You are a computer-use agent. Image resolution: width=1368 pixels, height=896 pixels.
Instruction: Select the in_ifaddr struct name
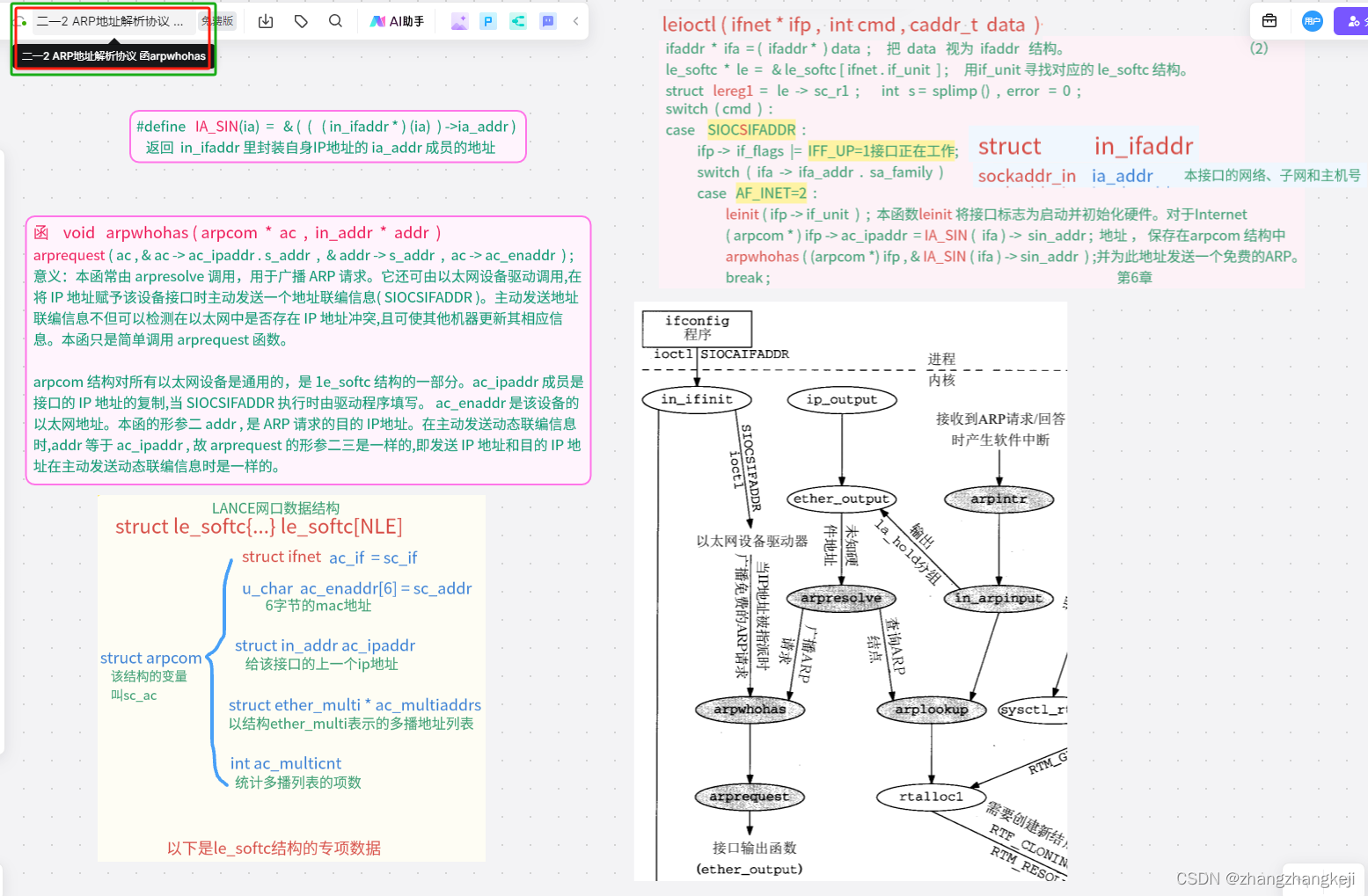[1144, 146]
